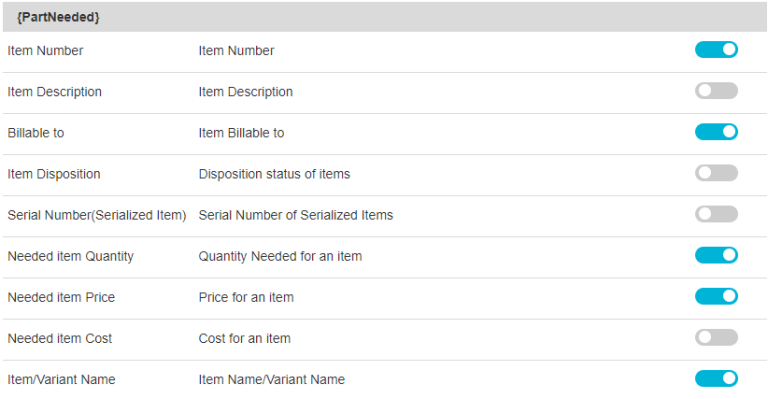Switch off the Needed item Price toggle
This screenshot has width=768, height=399.
716,296
